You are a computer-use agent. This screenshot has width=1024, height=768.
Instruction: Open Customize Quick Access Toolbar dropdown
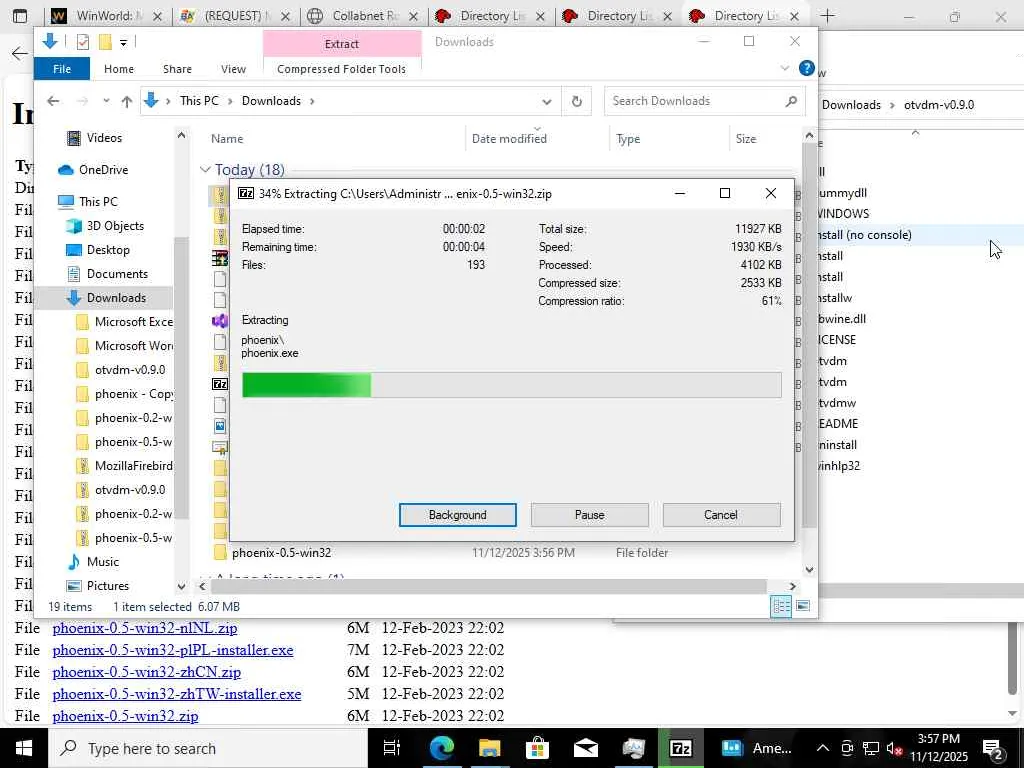123,43
